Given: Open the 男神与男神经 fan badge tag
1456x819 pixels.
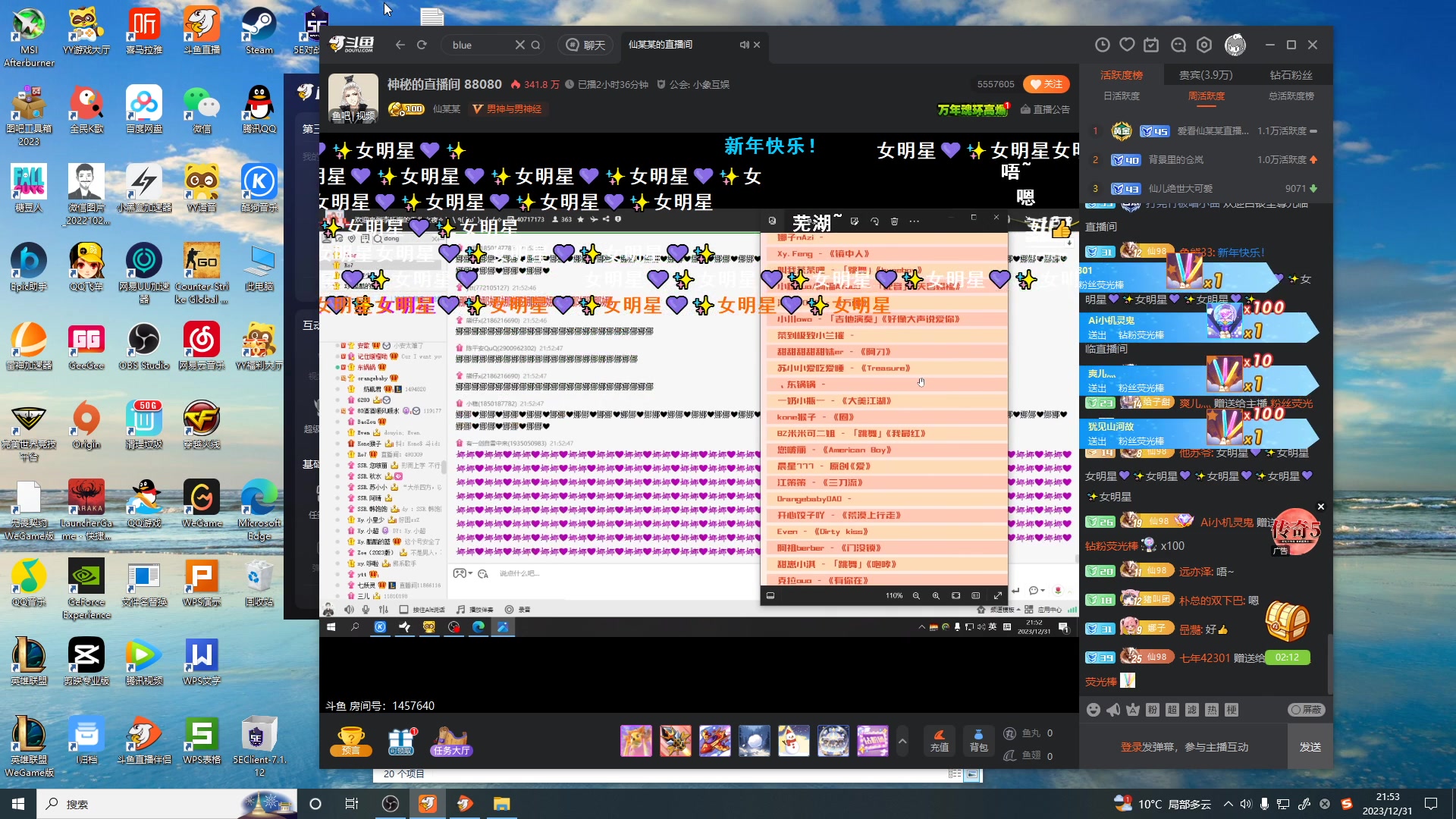Looking at the screenshot, I should click(x=507, y=109).
